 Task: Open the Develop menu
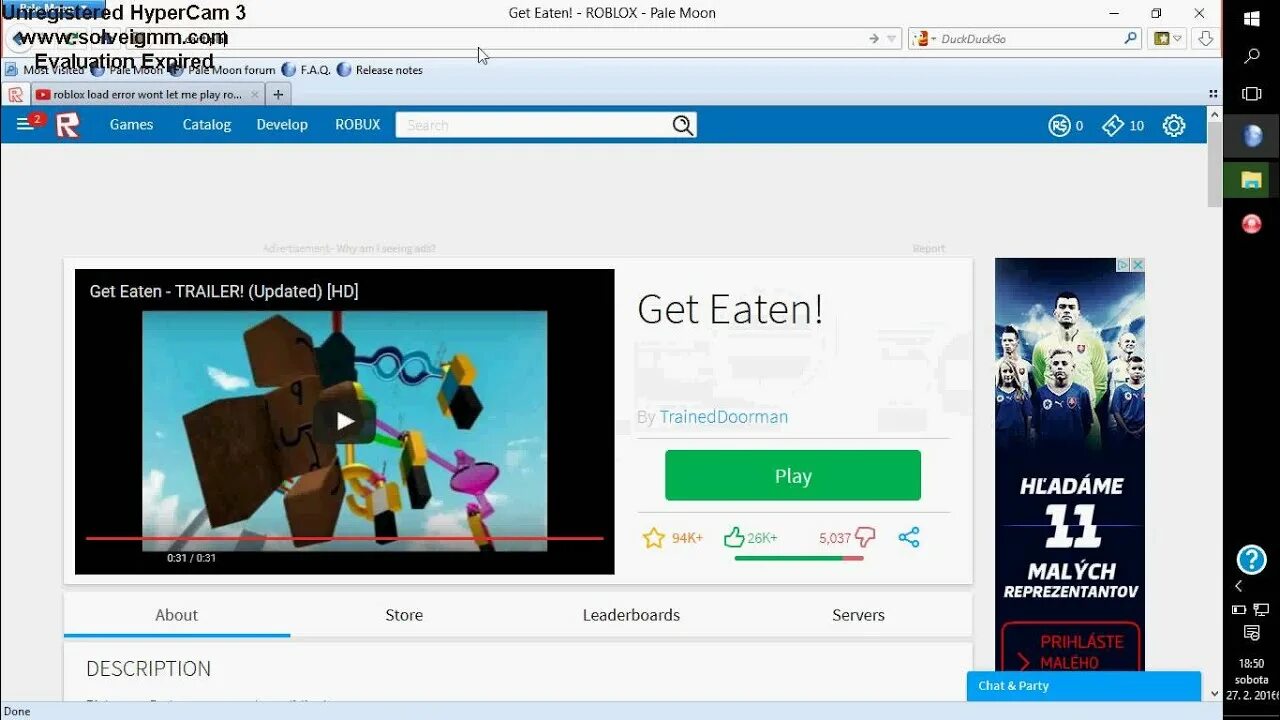pyautogui.click(x=282, y=125)
